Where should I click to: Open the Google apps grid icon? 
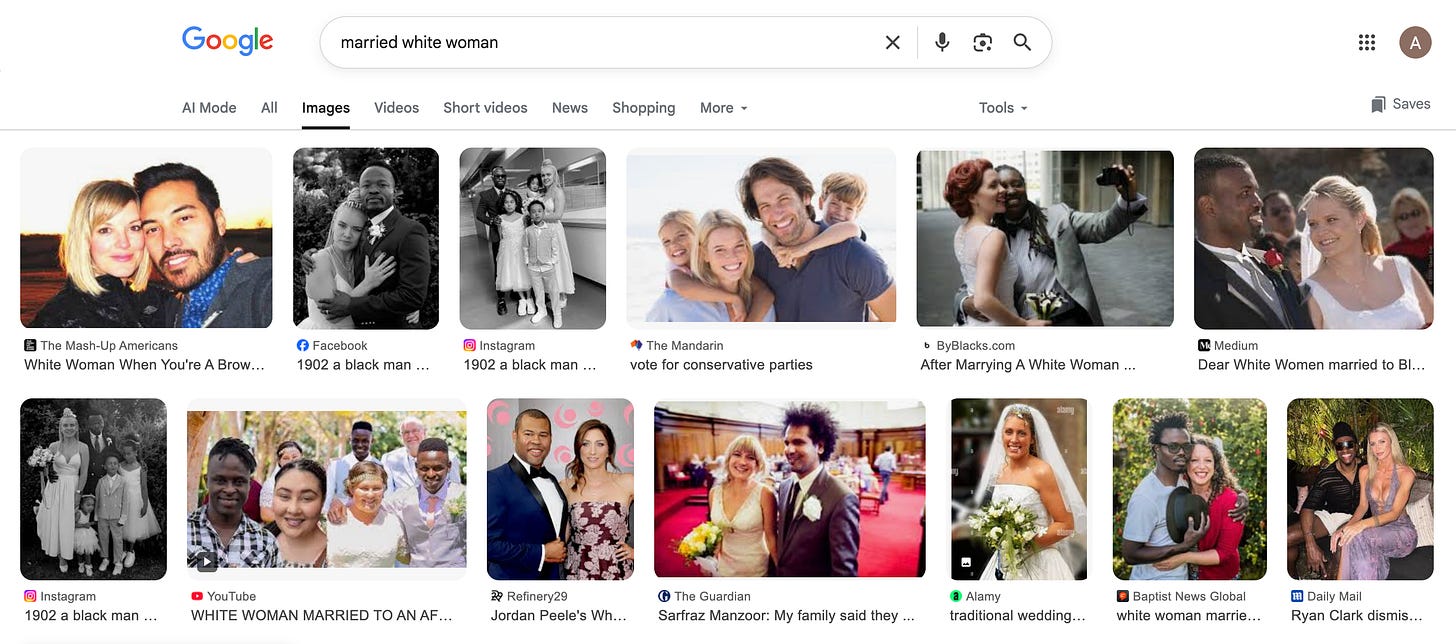(x=1367, y=42)
